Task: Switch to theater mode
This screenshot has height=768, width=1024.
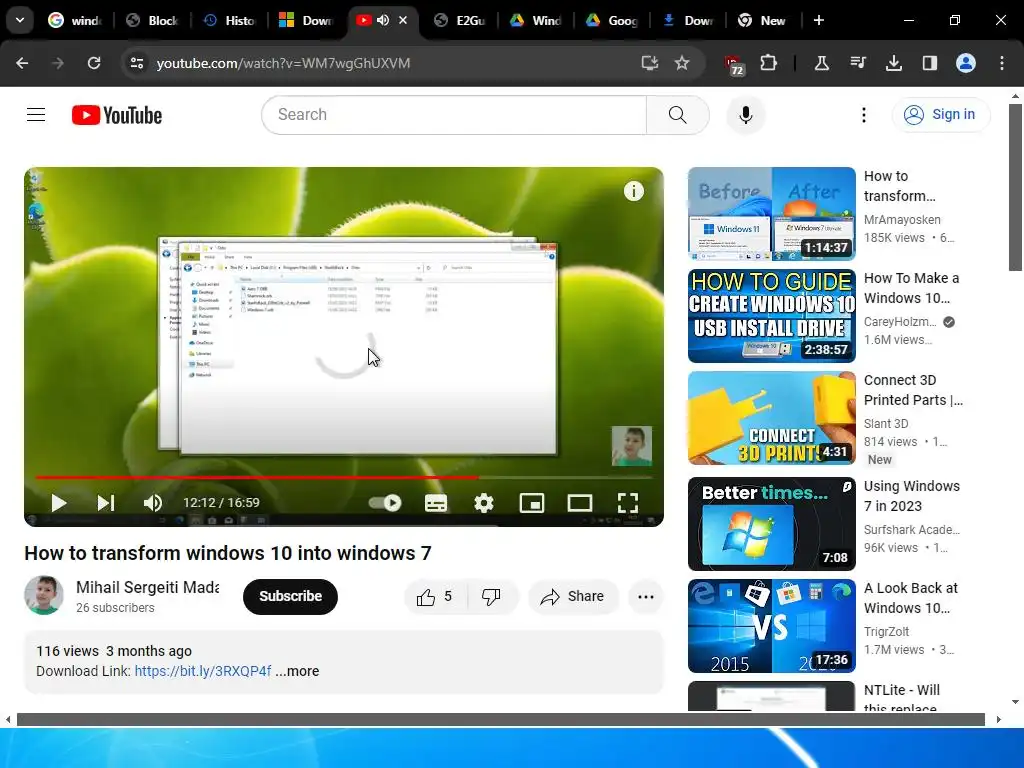Action: click(579, 503)
